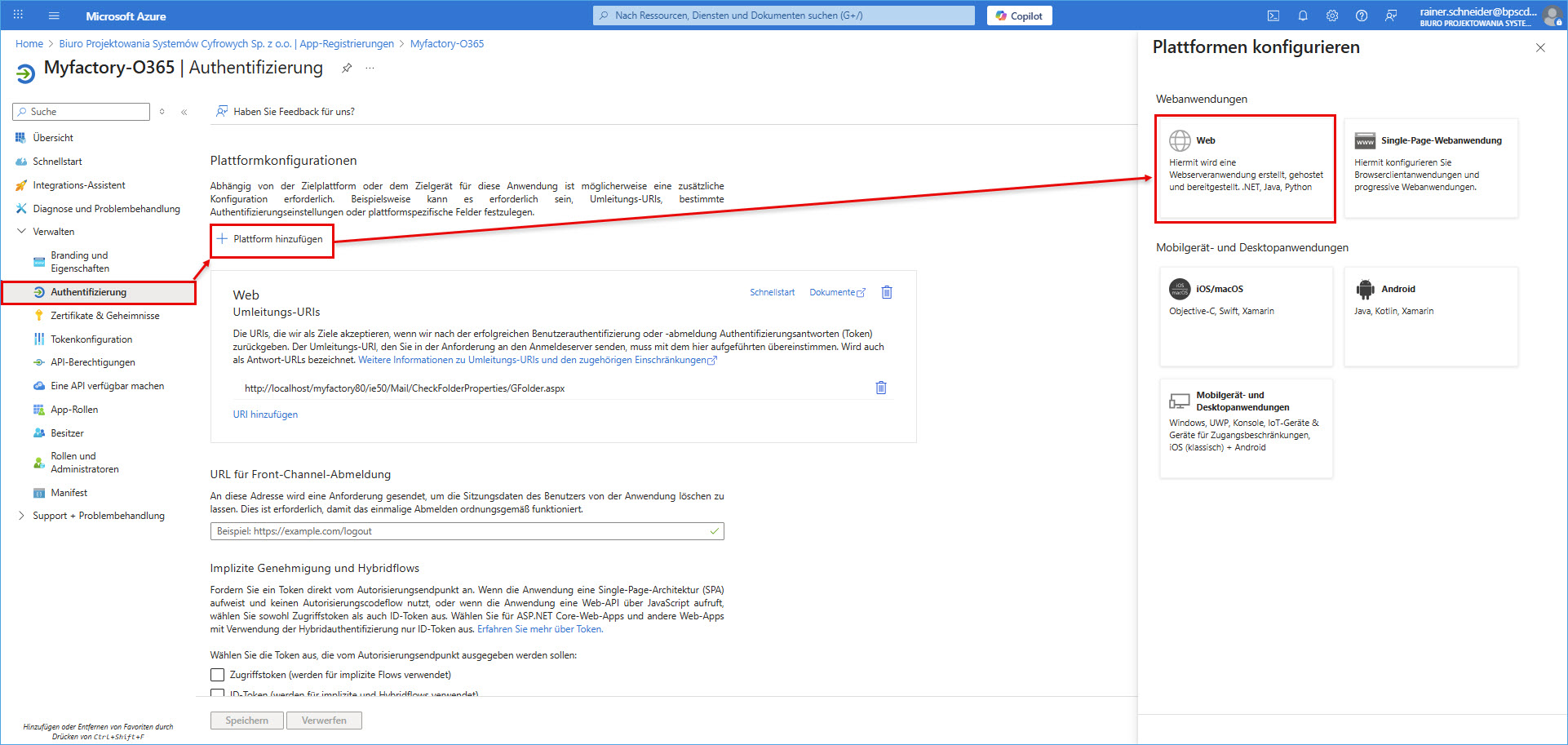The image size is (1568, 745).
Task: Click the Speichern button
Action: [247, 721]
